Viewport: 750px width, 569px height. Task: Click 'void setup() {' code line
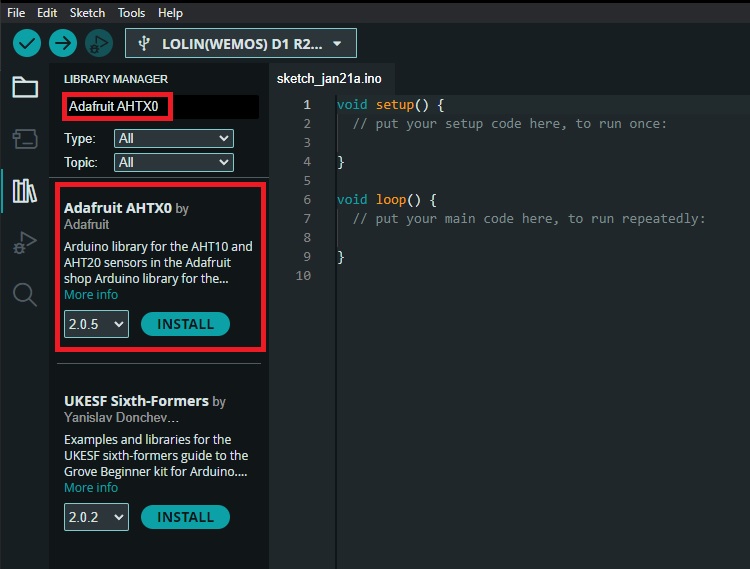(x=390, y=105)
